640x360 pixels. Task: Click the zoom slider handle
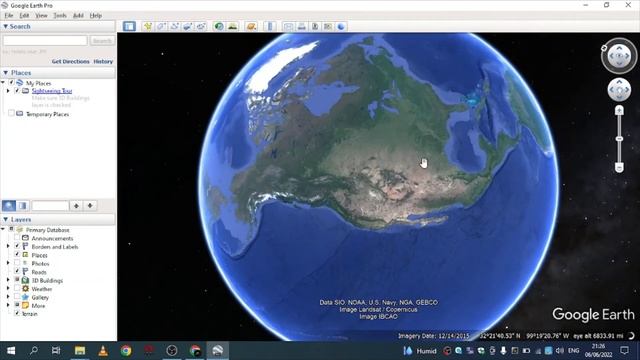click(619, 139)
